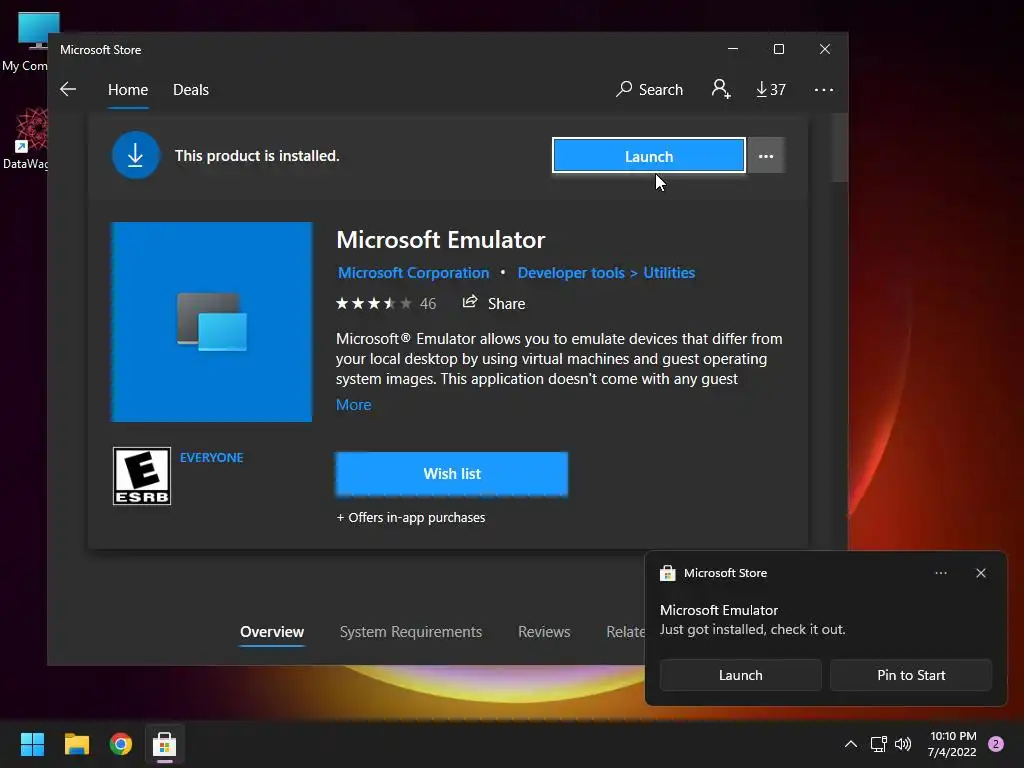Maximize the Microsoft Store window
The height and width of the screenshot is (768, 1024).
click(778, 49)
